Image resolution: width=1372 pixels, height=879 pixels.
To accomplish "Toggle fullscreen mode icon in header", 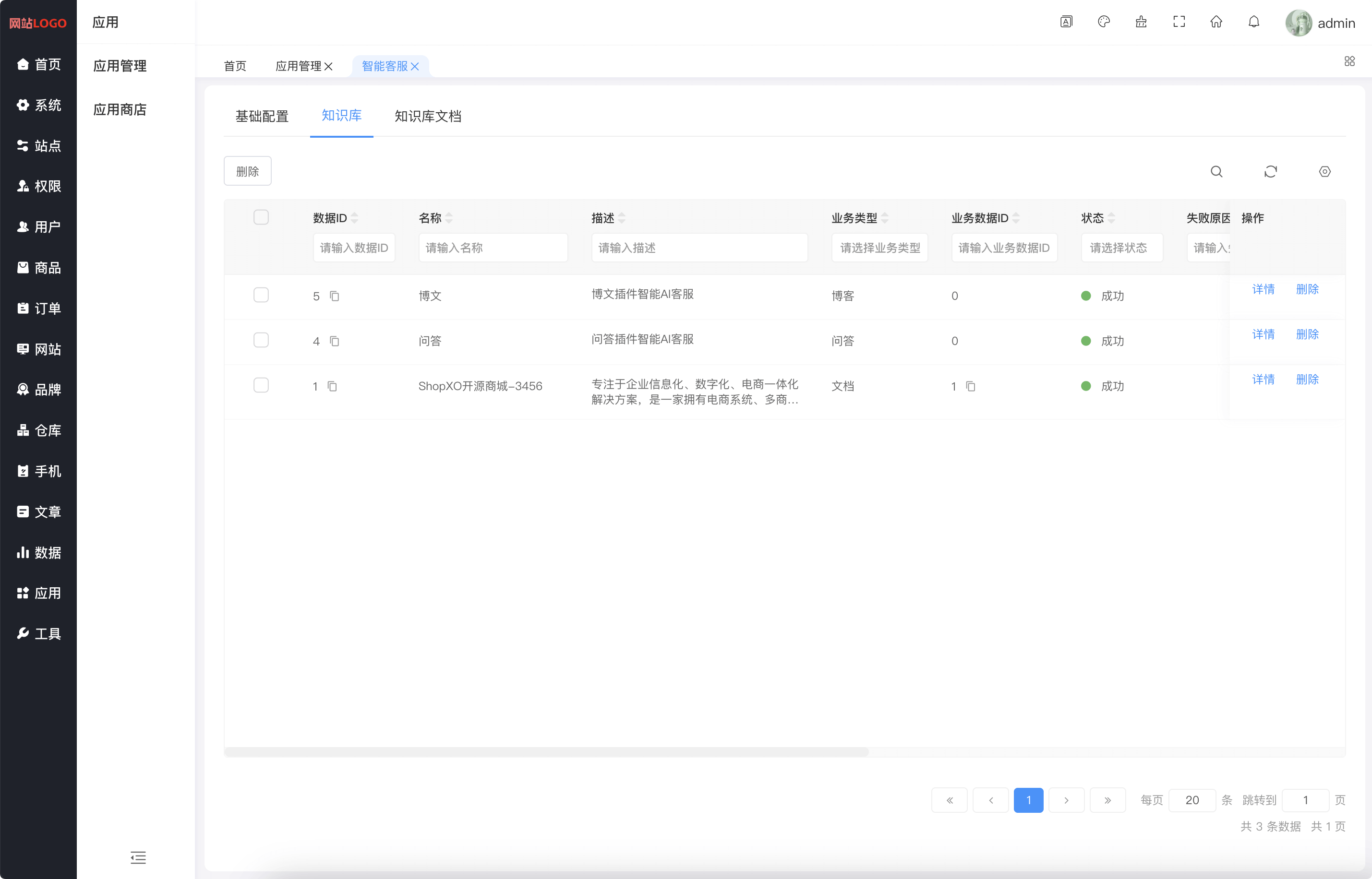I will coord(1179,22).
